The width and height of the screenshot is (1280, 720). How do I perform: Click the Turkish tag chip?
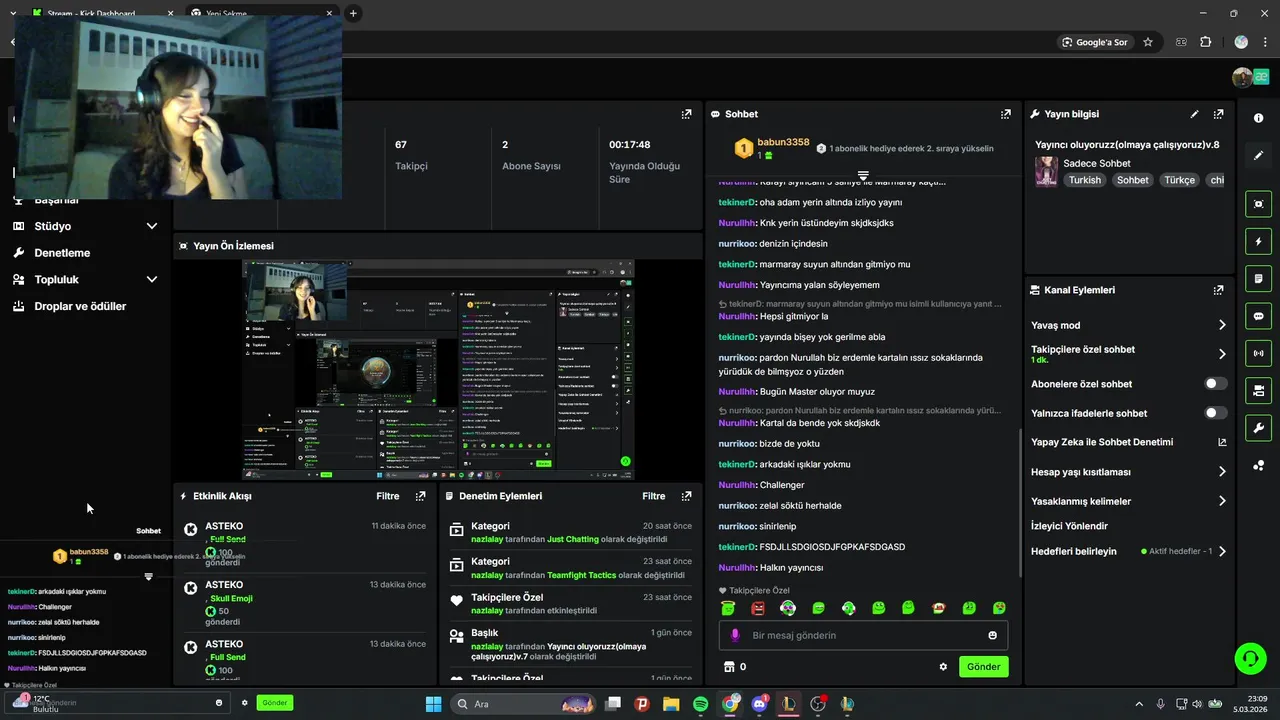[1084, 180]
